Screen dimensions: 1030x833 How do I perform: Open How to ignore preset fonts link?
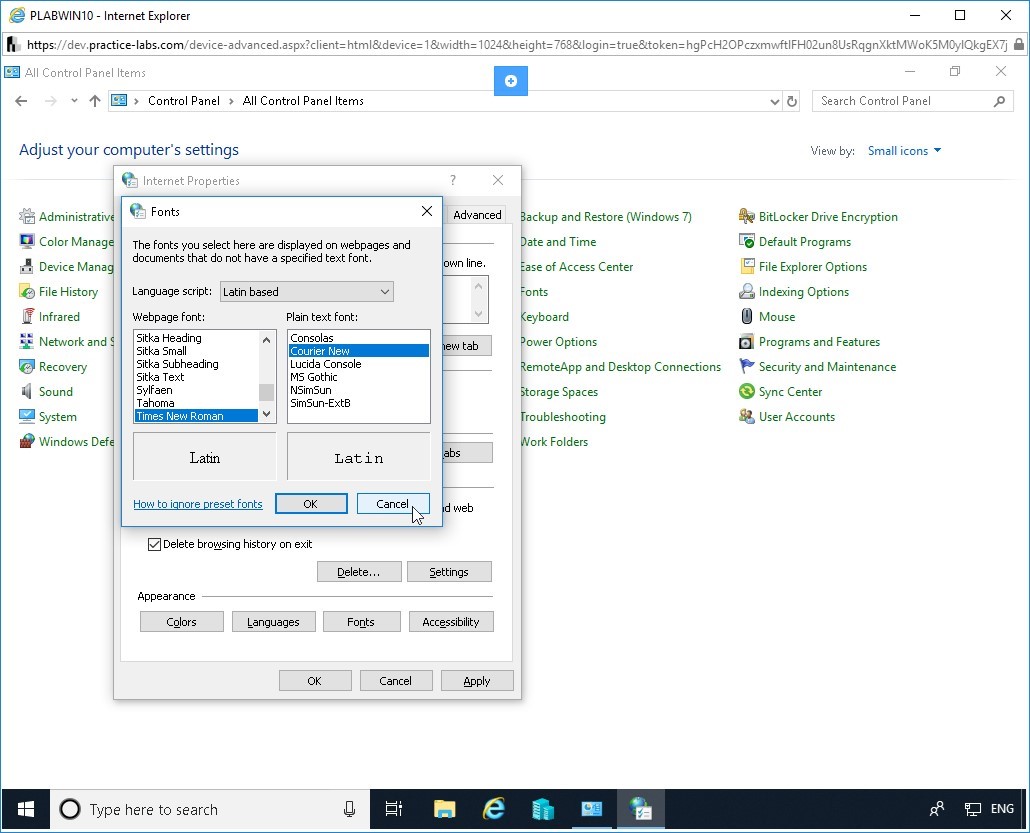(198, 504)
